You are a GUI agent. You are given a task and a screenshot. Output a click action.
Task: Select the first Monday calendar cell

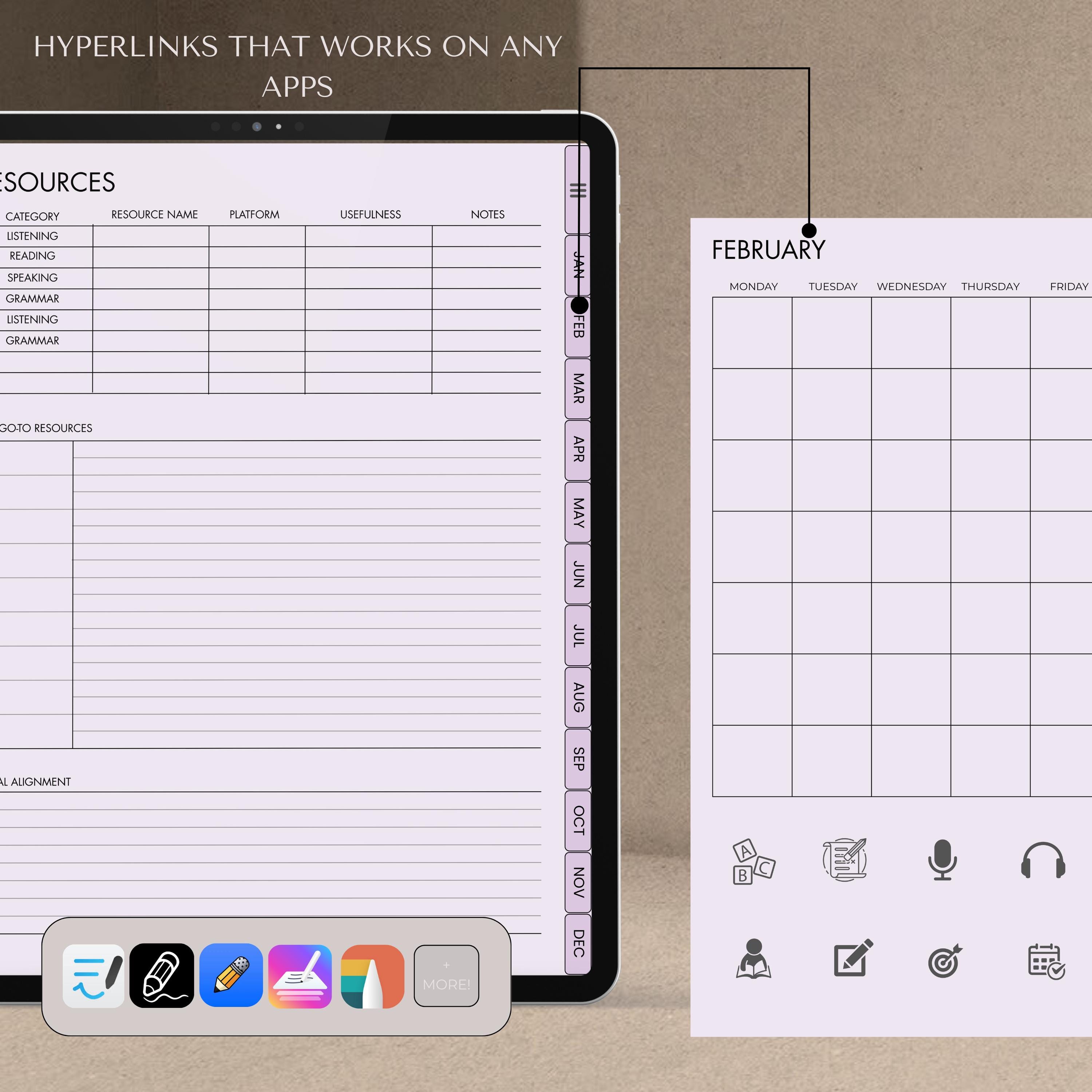tap(752, 333)
